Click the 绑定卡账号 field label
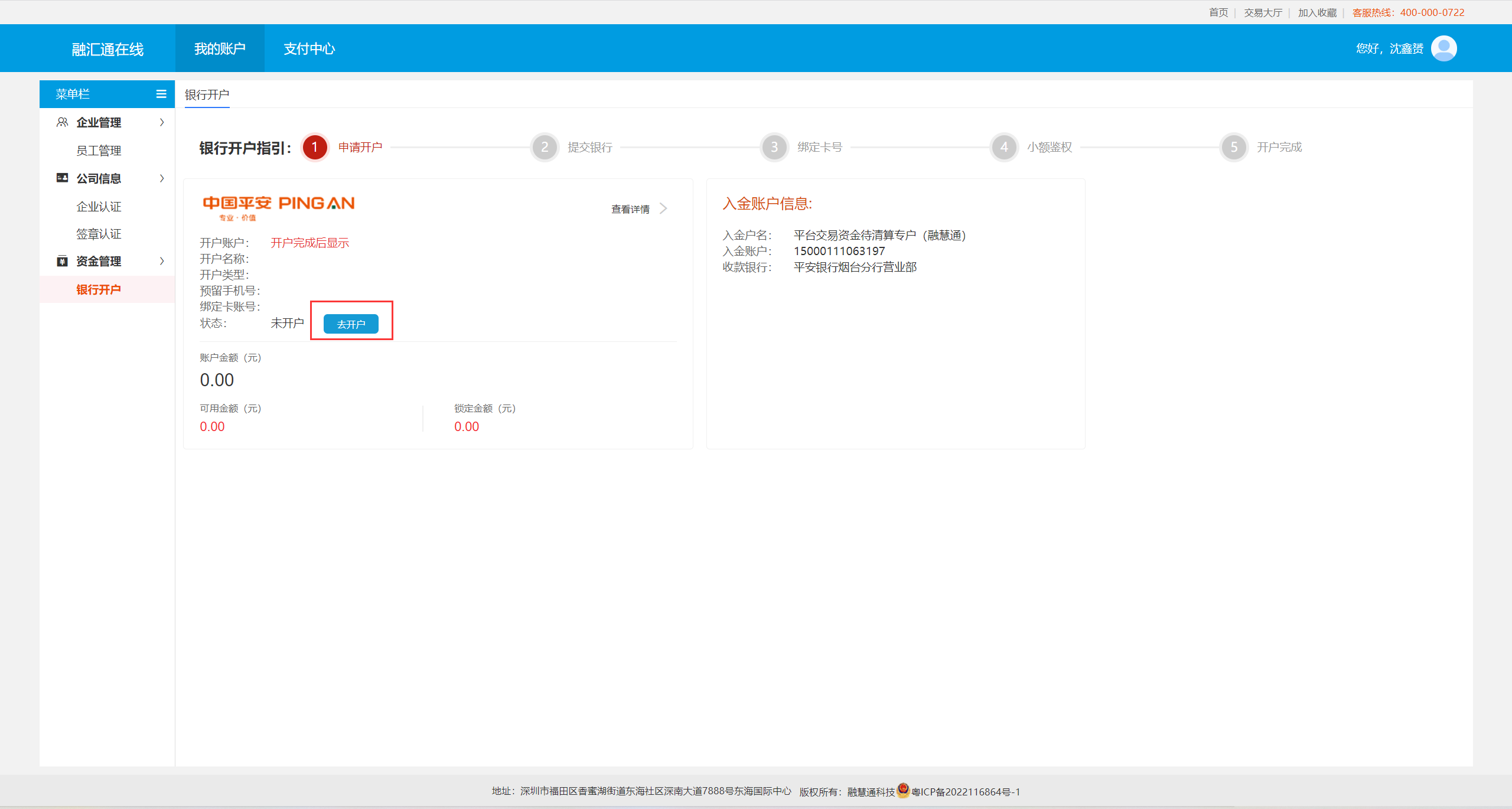 [230, 306]
